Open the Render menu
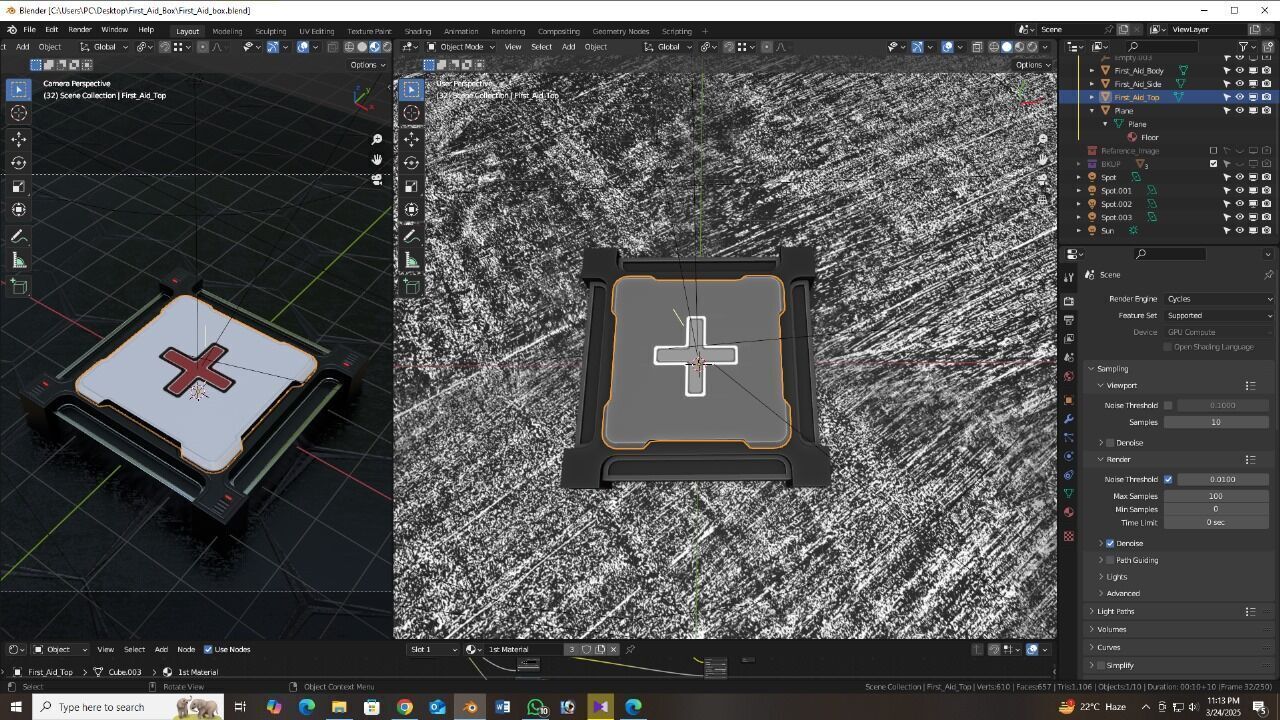This screenshot has width=1280, height=720. coord(80,30)
